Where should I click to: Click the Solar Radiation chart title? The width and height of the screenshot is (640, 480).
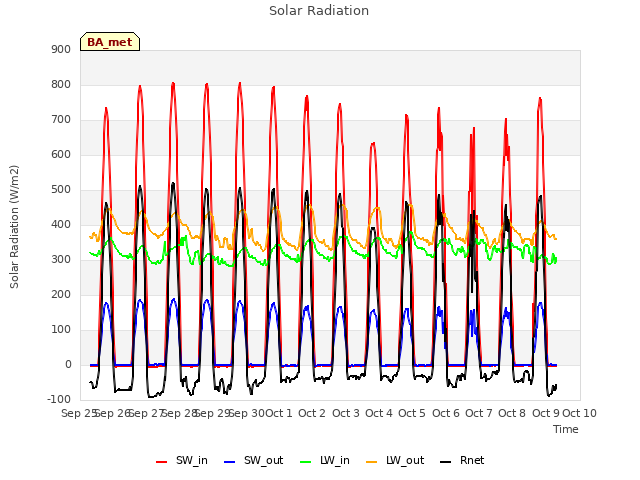[x=319, y=11]
